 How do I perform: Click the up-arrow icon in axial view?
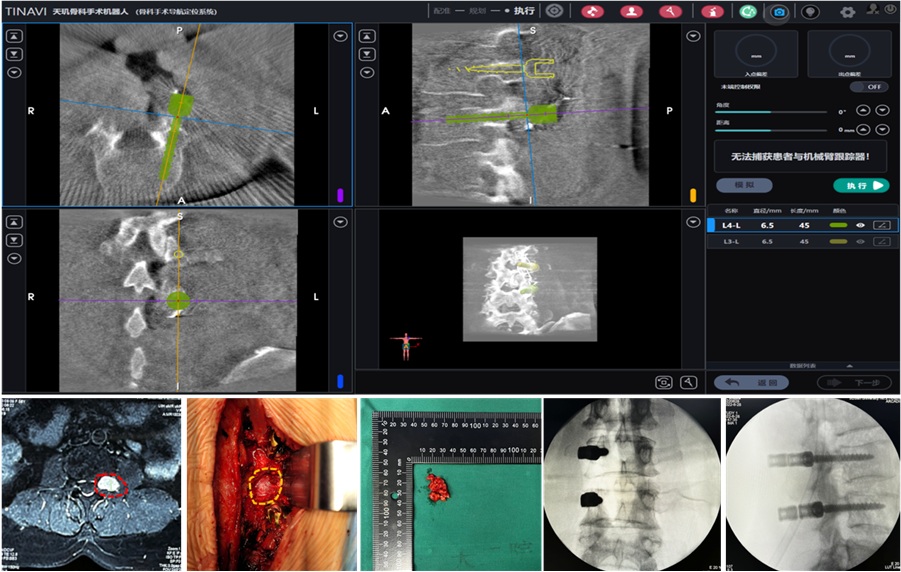click(x=14, y=36)
